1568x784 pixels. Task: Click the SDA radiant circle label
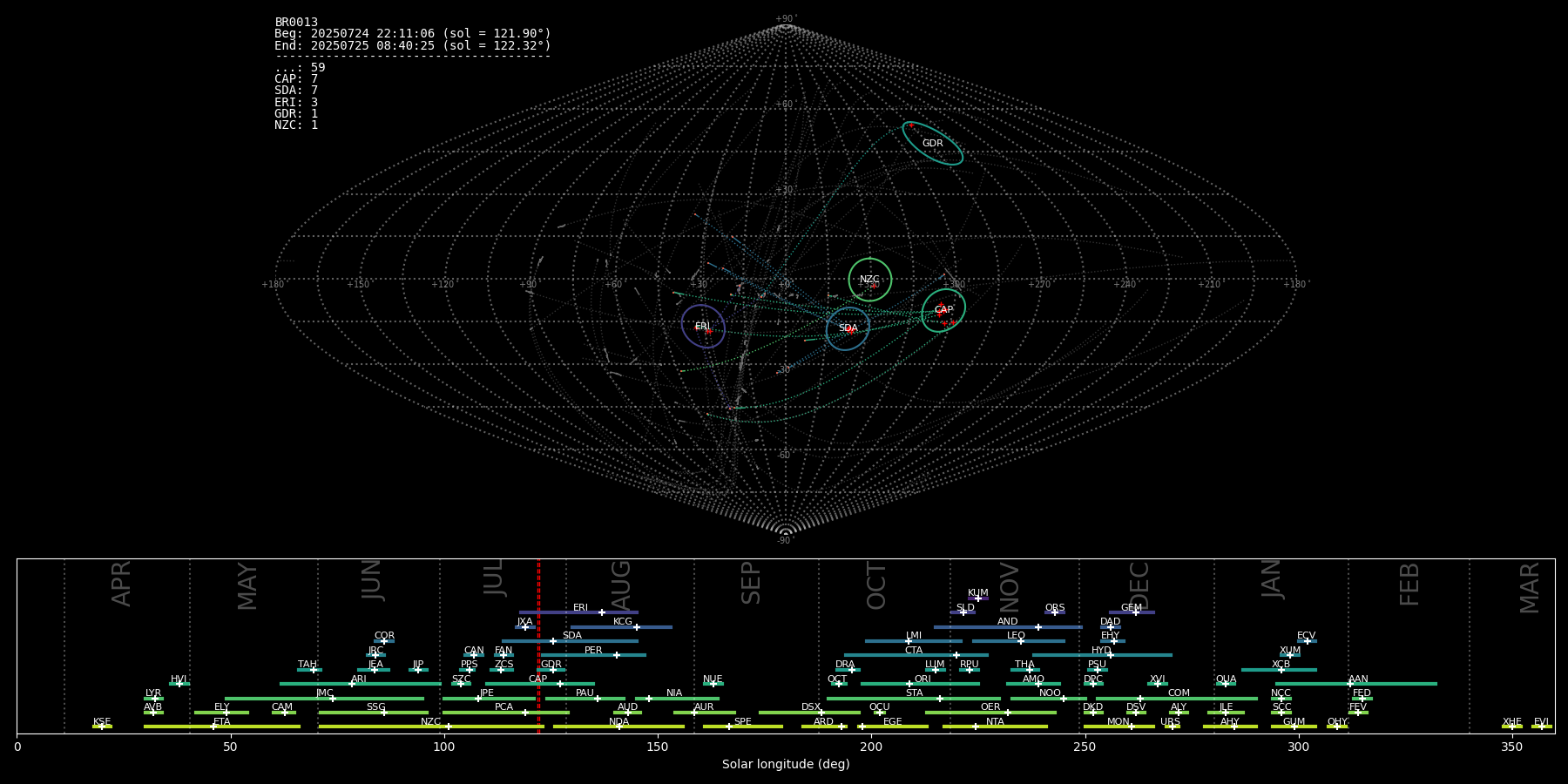[x=848, y=328]
